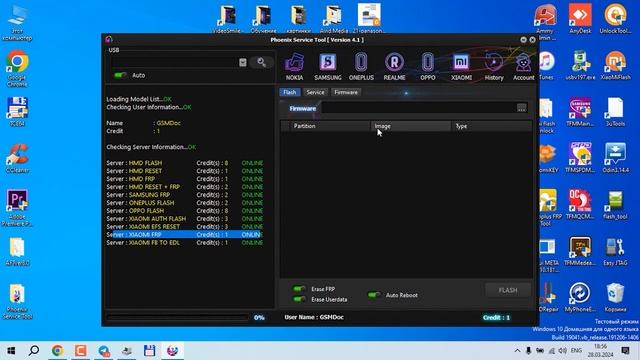Open the Recycle Bin on the desktop

pos(615,297)
